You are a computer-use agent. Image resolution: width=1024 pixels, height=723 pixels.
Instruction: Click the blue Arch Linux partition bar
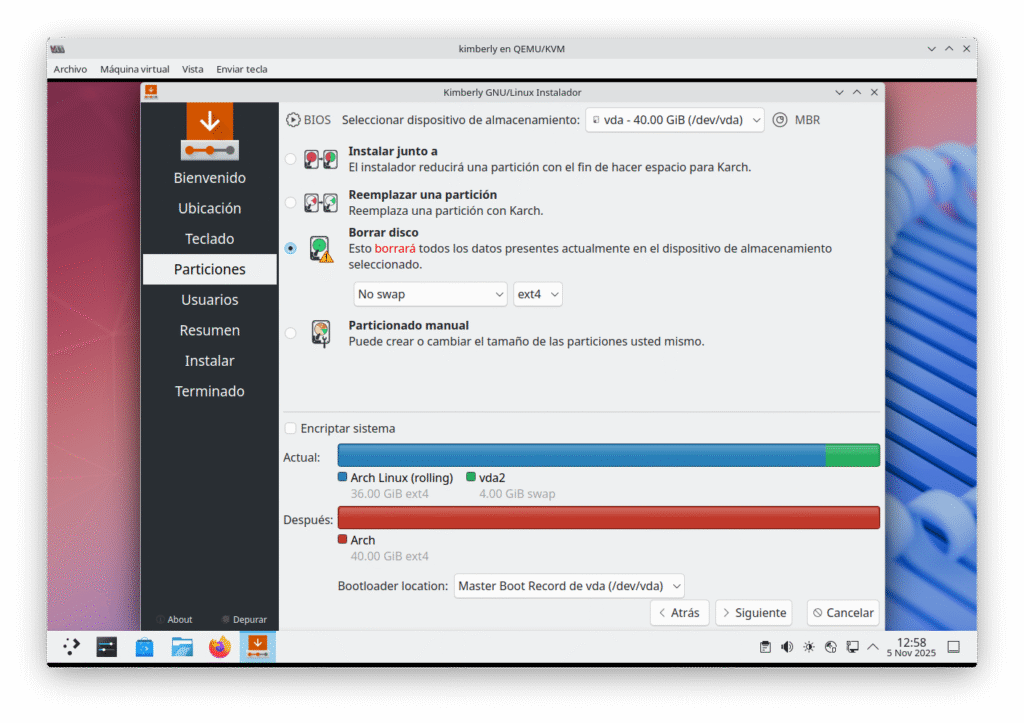[x=581, y=456]
